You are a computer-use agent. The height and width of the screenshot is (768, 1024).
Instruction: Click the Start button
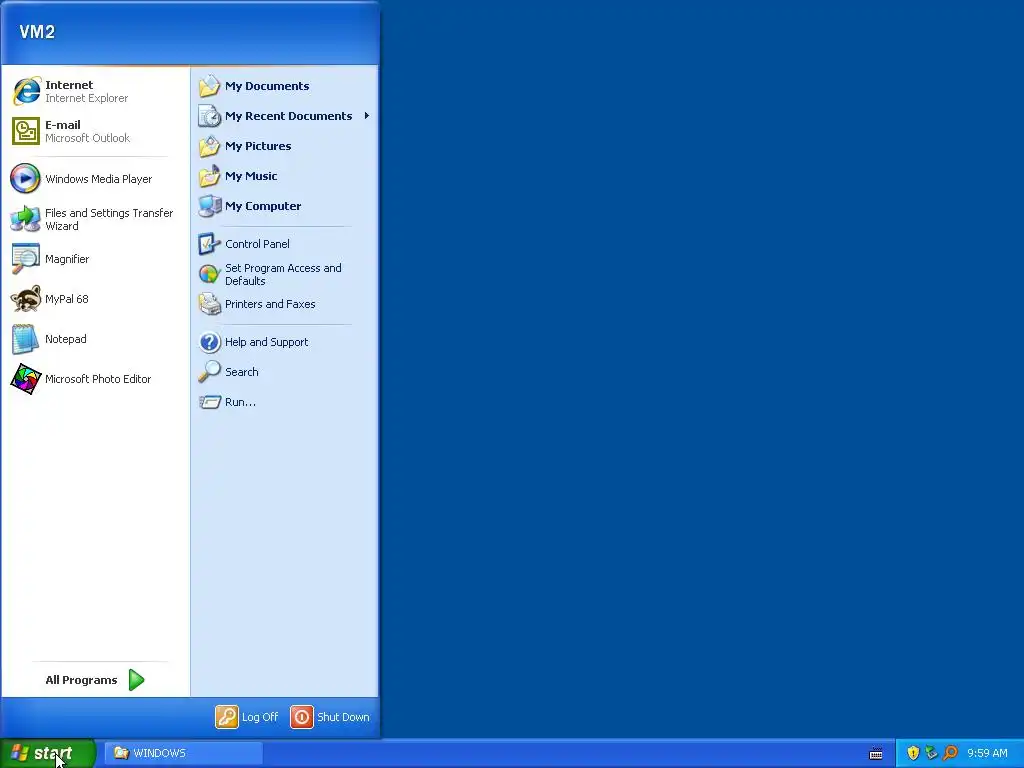pos(48,753)
